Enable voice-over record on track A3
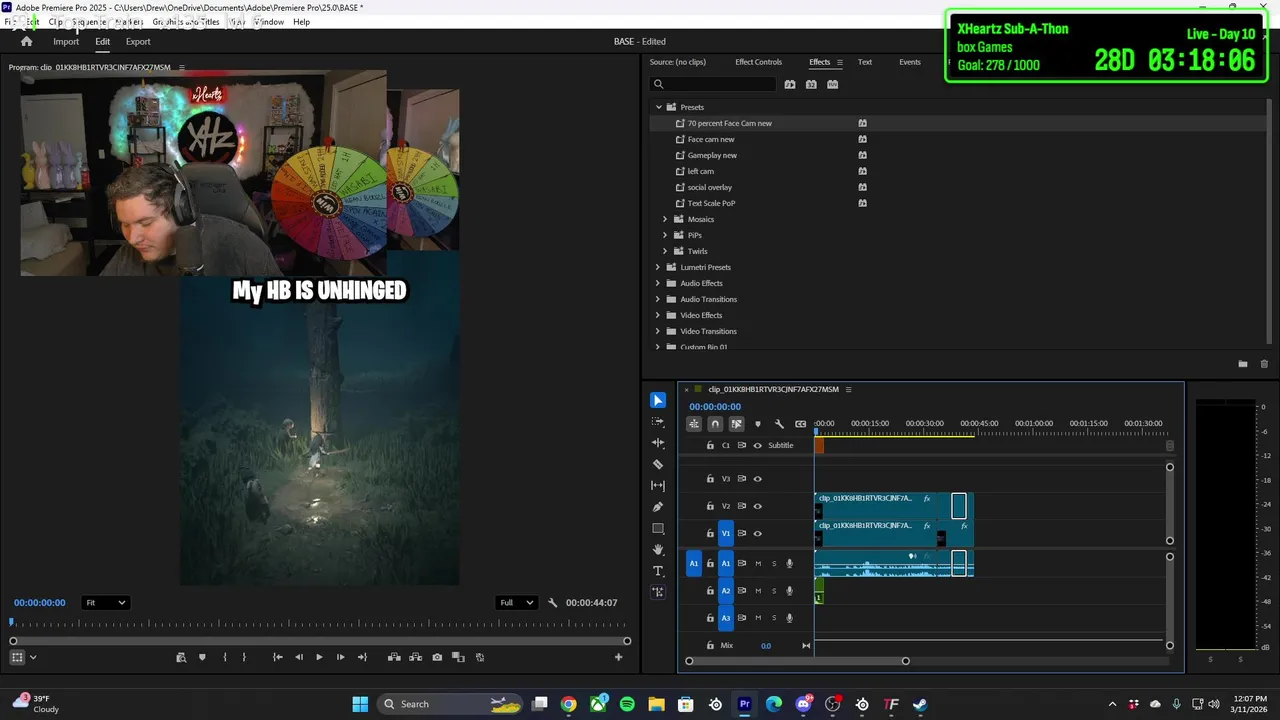The height and width of the screenshot is (720, 1280). coord(789,618)
